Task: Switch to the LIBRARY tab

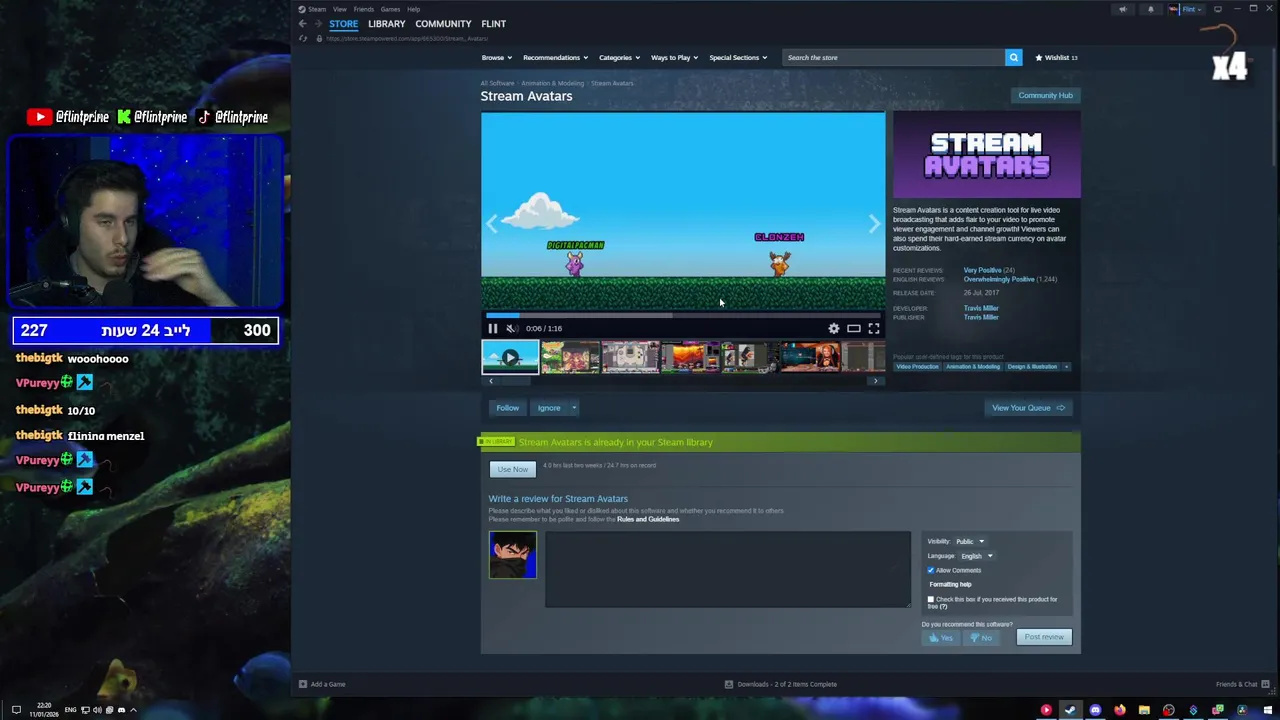Action: (386, 24)
